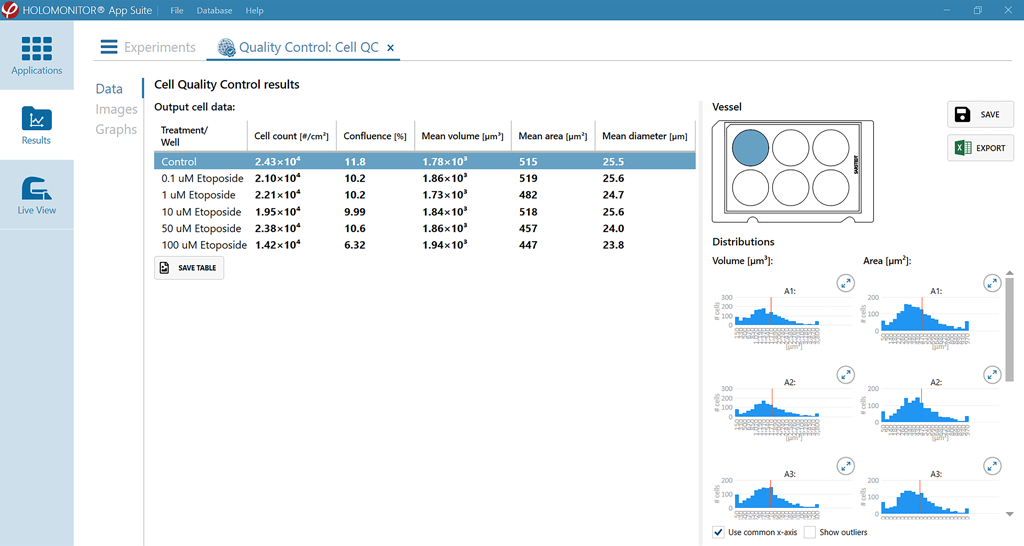The height and width of the screenshot is (546, 1024).
Task: Click the distributions panel vertical scrollbar thumb
Action: point(1010,329)
